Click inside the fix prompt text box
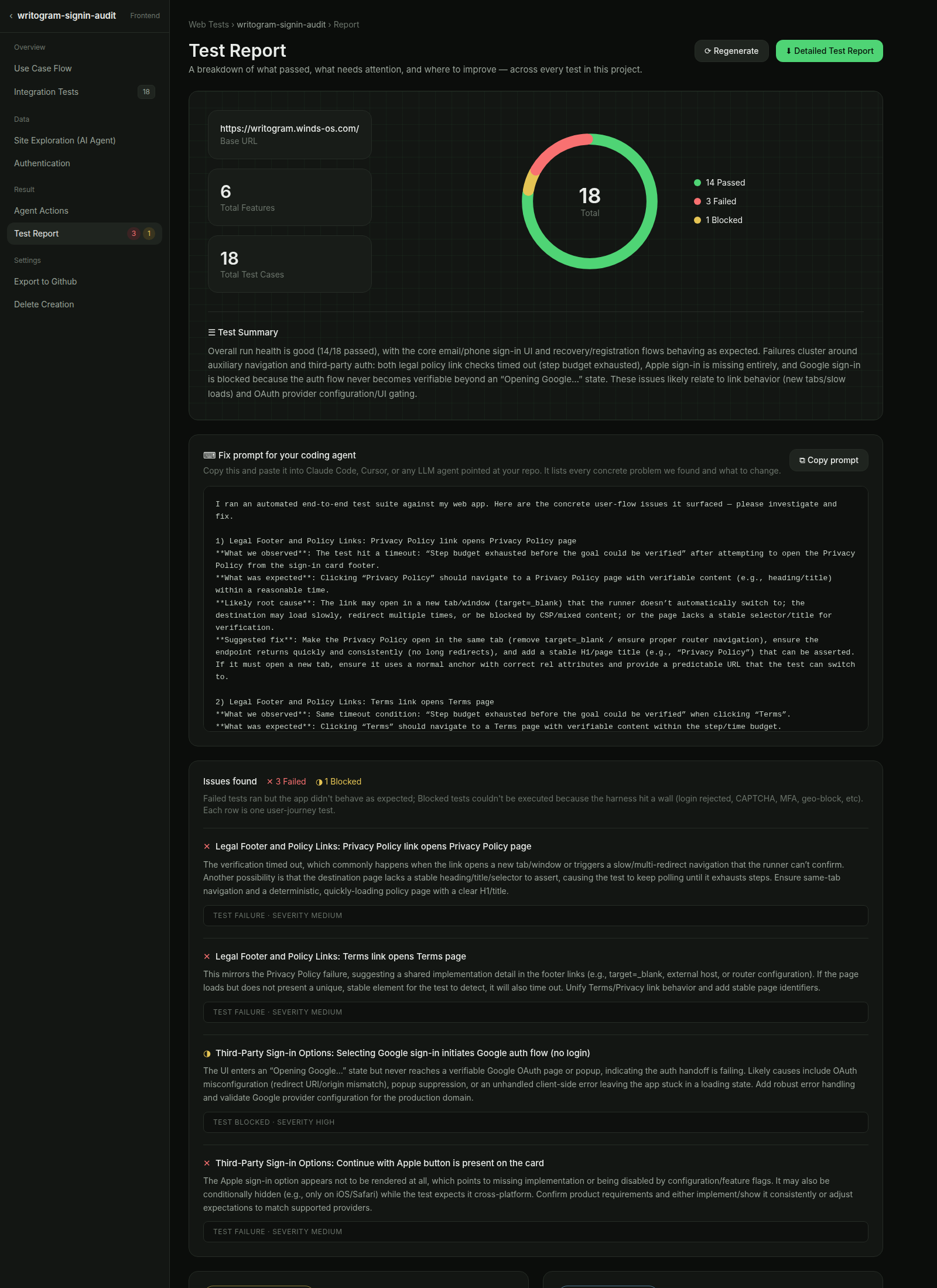Screen dimensions: 937x1288 (535, 609)
